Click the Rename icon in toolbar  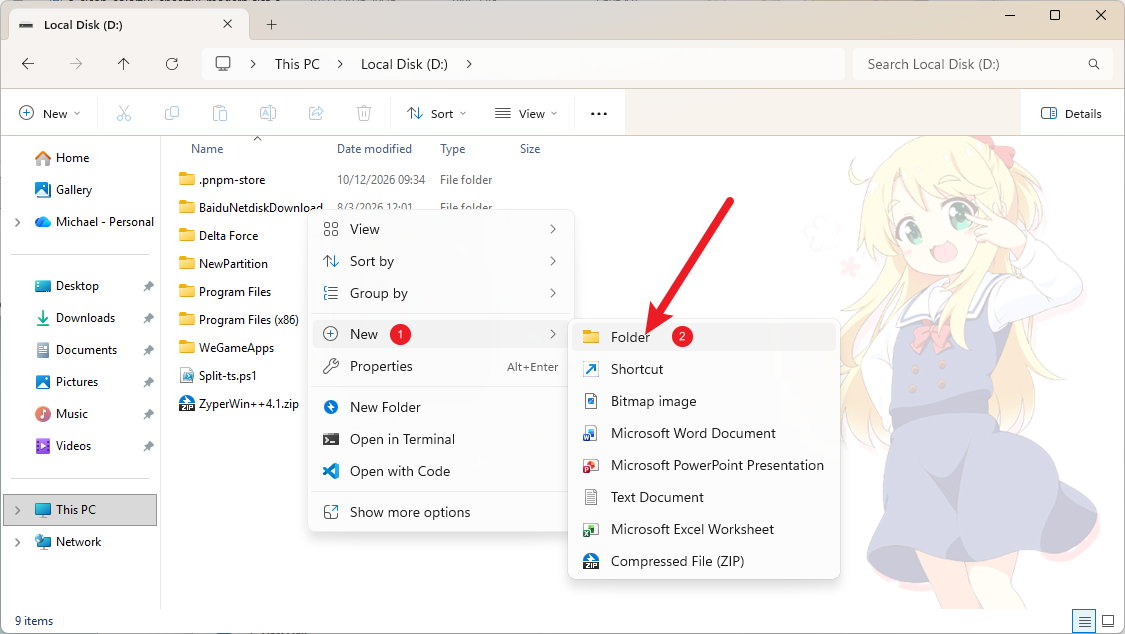268,113
